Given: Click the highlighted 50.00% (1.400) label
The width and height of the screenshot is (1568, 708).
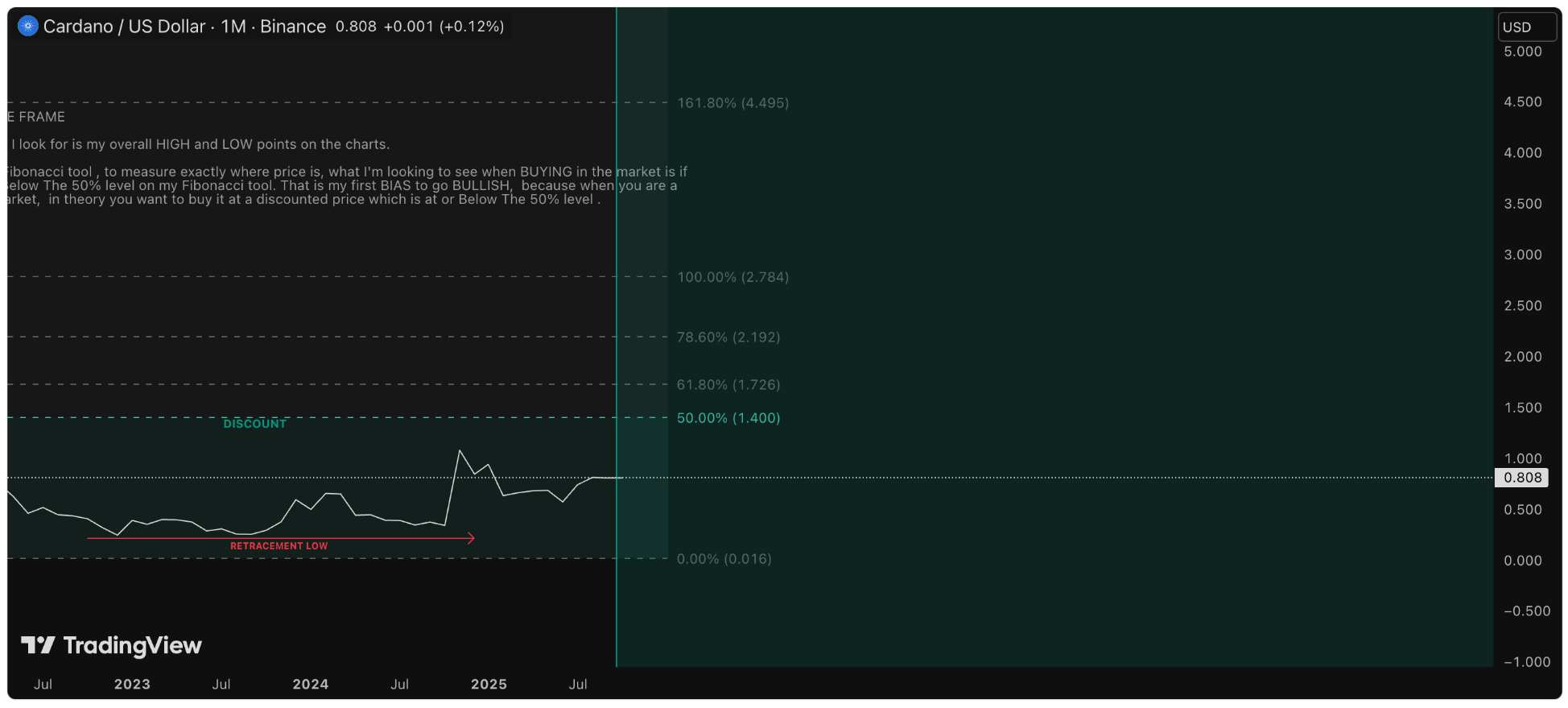Looking at the screenshot, I should pos(728,418).
